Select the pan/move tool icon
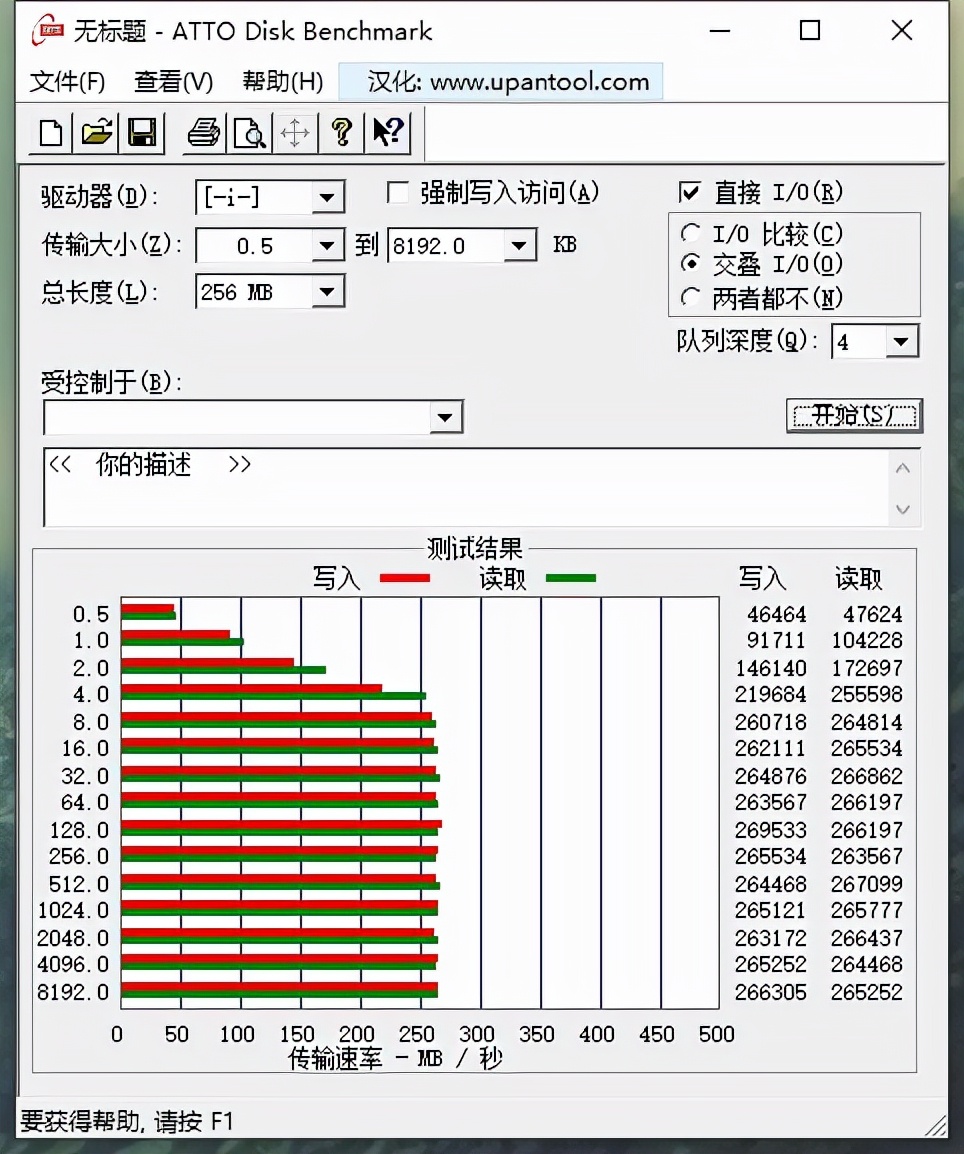Viewport: 964px width, 1154px height. tap(295, 132)
